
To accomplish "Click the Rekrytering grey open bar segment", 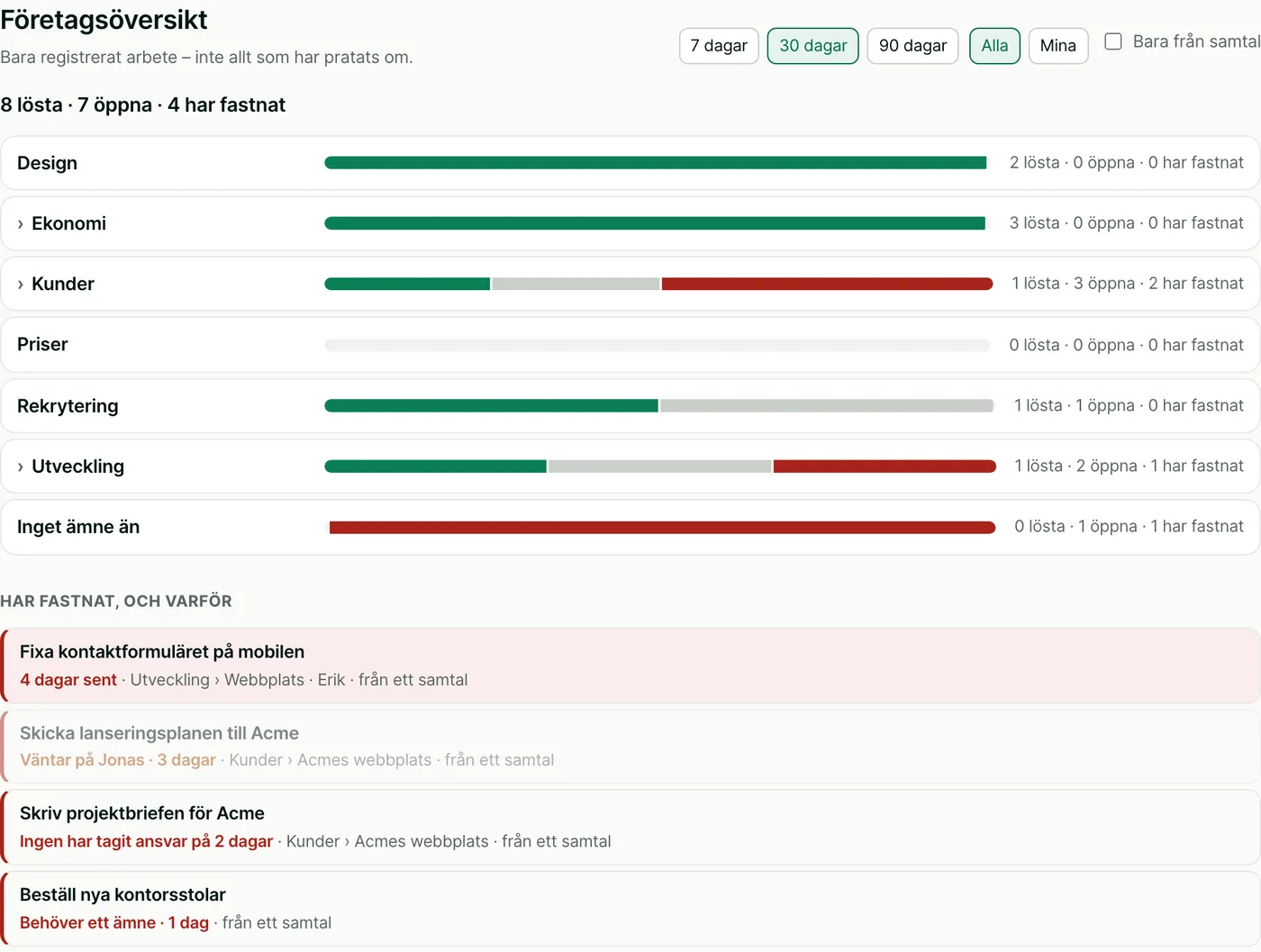I will click(x=827, y=406).
